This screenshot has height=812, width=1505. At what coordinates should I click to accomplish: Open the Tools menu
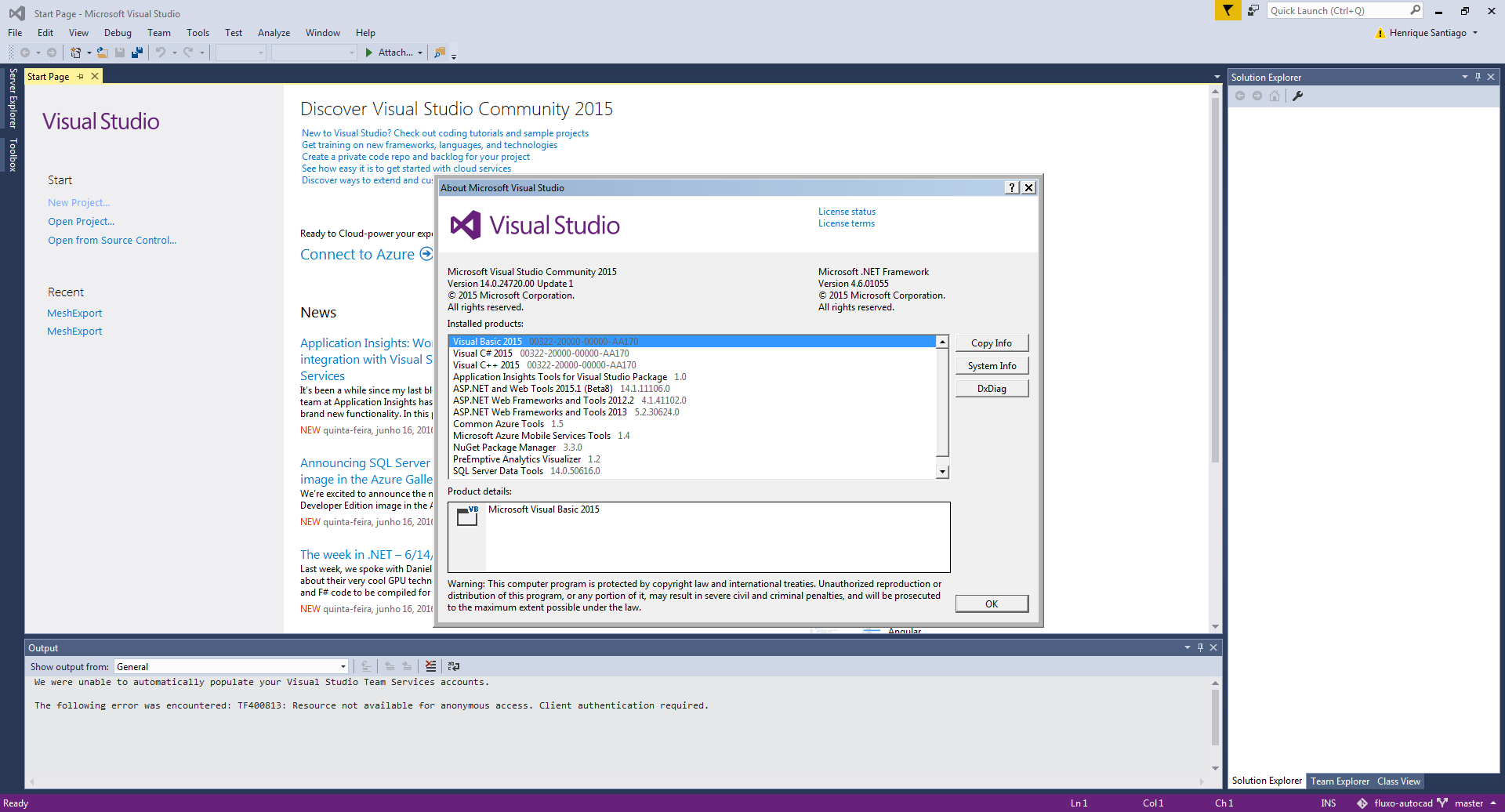coord(198,33)
